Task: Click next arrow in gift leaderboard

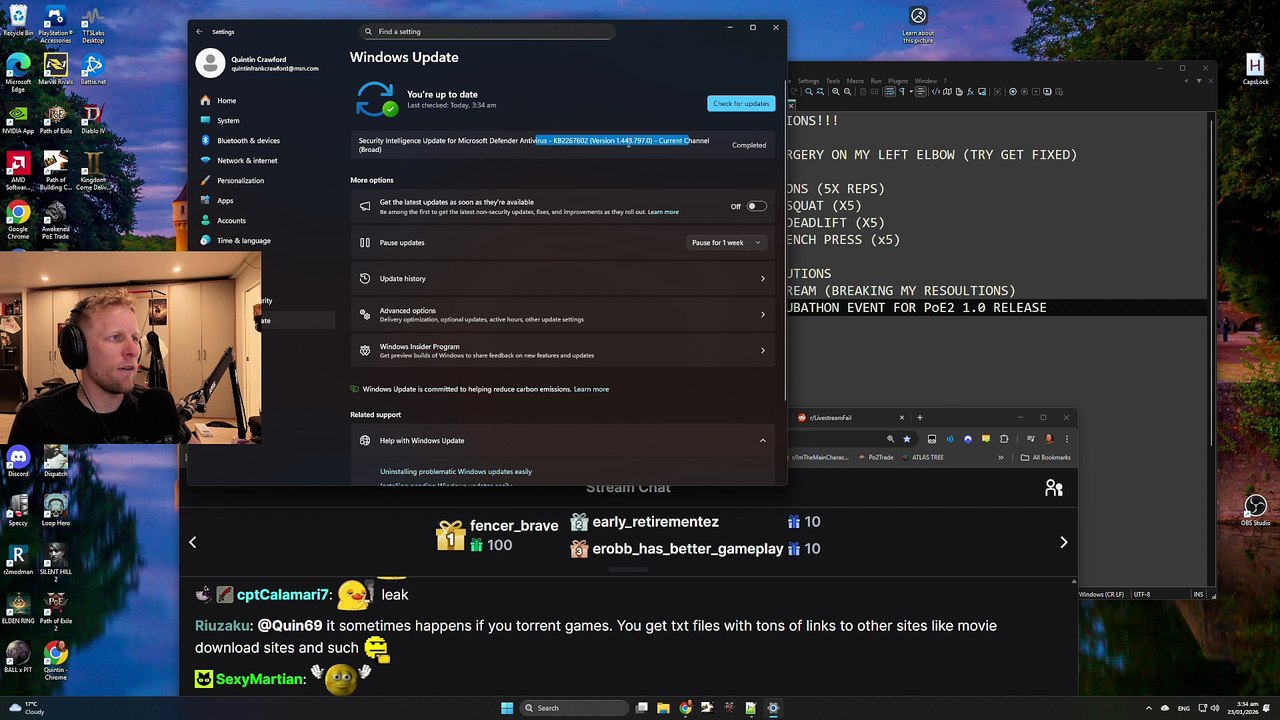Action: (1063, 542)
